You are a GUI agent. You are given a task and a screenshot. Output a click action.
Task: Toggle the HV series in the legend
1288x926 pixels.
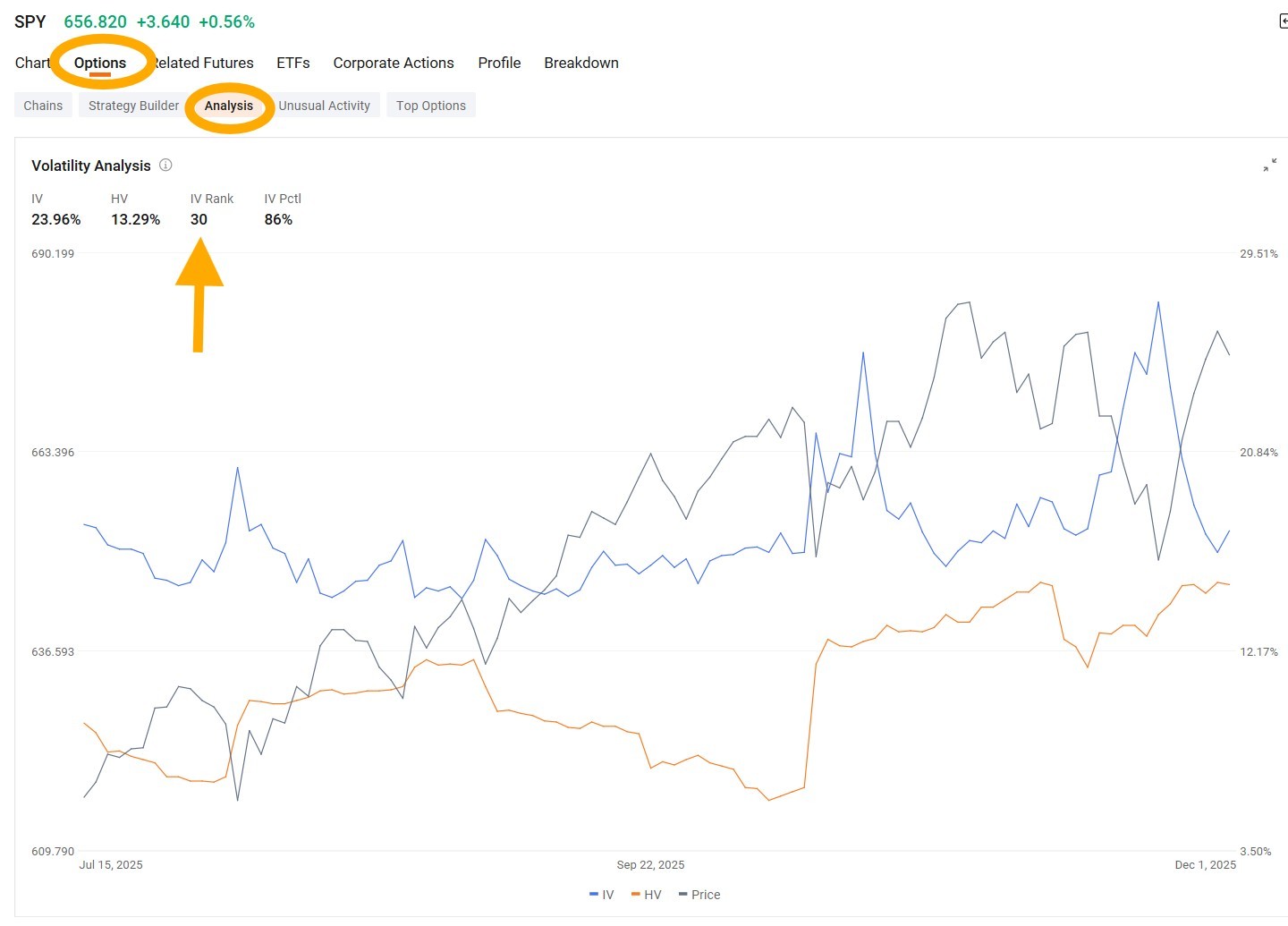pyautogui.click(x=647, y=895)
